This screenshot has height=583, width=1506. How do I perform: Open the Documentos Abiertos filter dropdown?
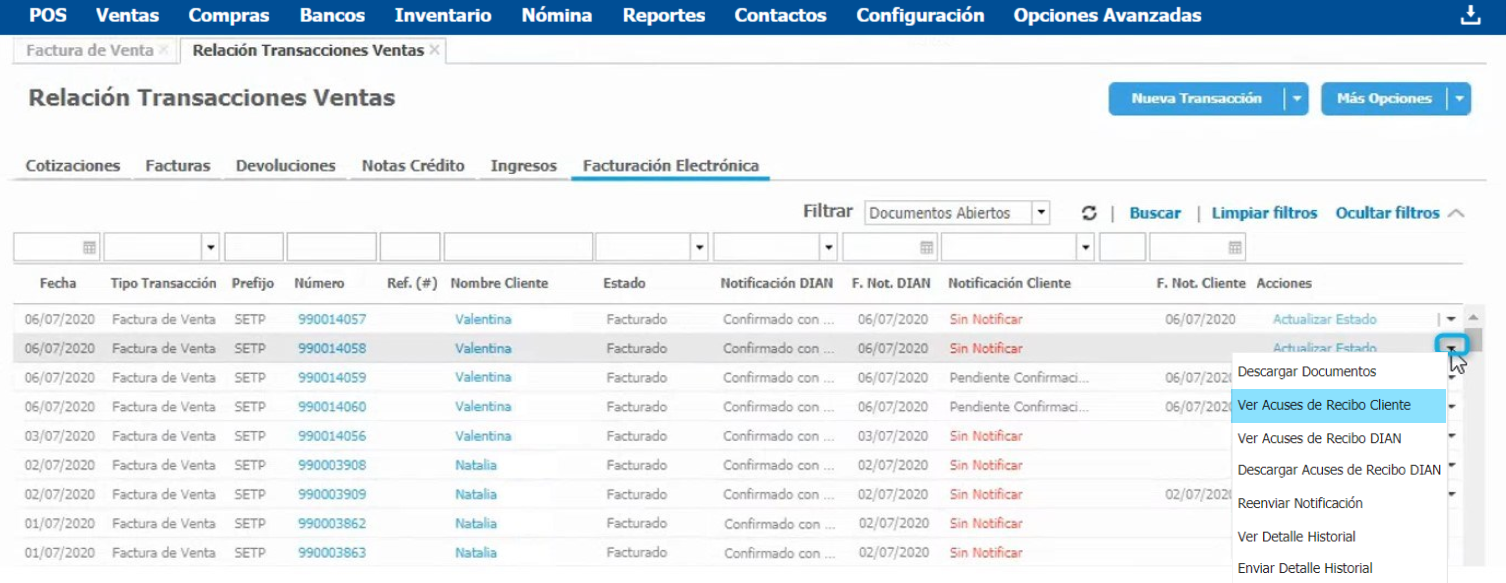(x=1041, y=213)
